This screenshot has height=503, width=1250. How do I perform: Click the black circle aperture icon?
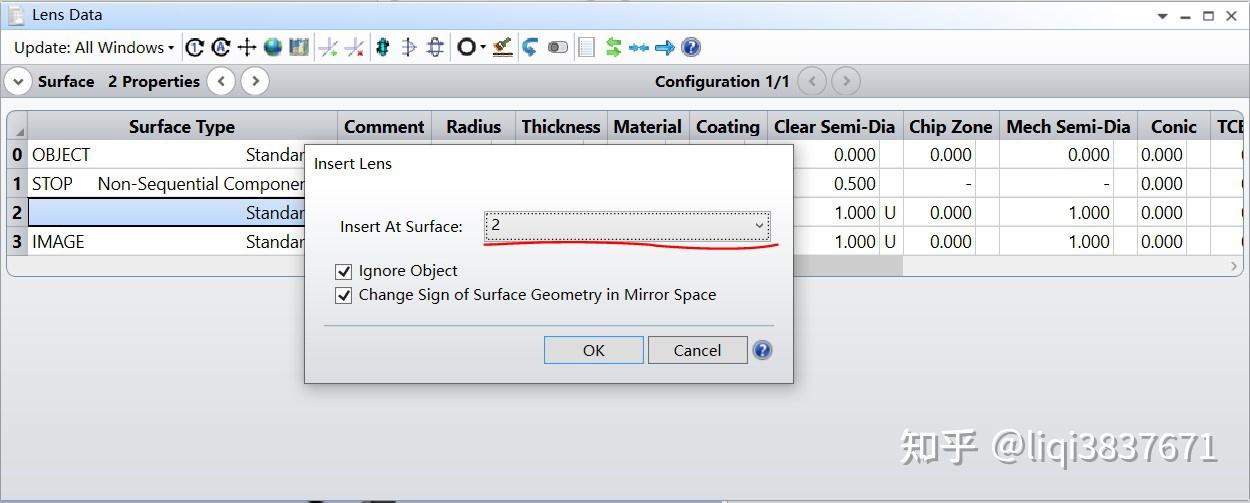click(x=466, y=47)
